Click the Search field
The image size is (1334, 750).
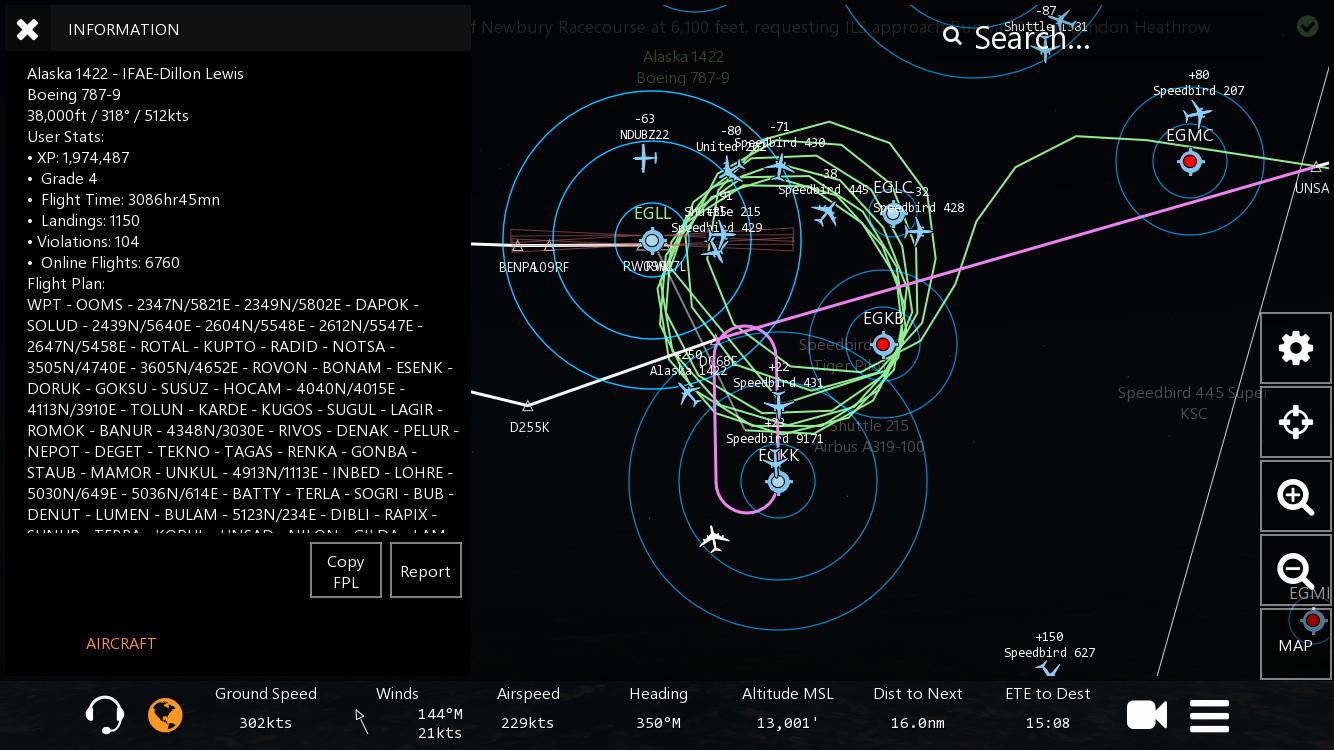click(1032, 38)
